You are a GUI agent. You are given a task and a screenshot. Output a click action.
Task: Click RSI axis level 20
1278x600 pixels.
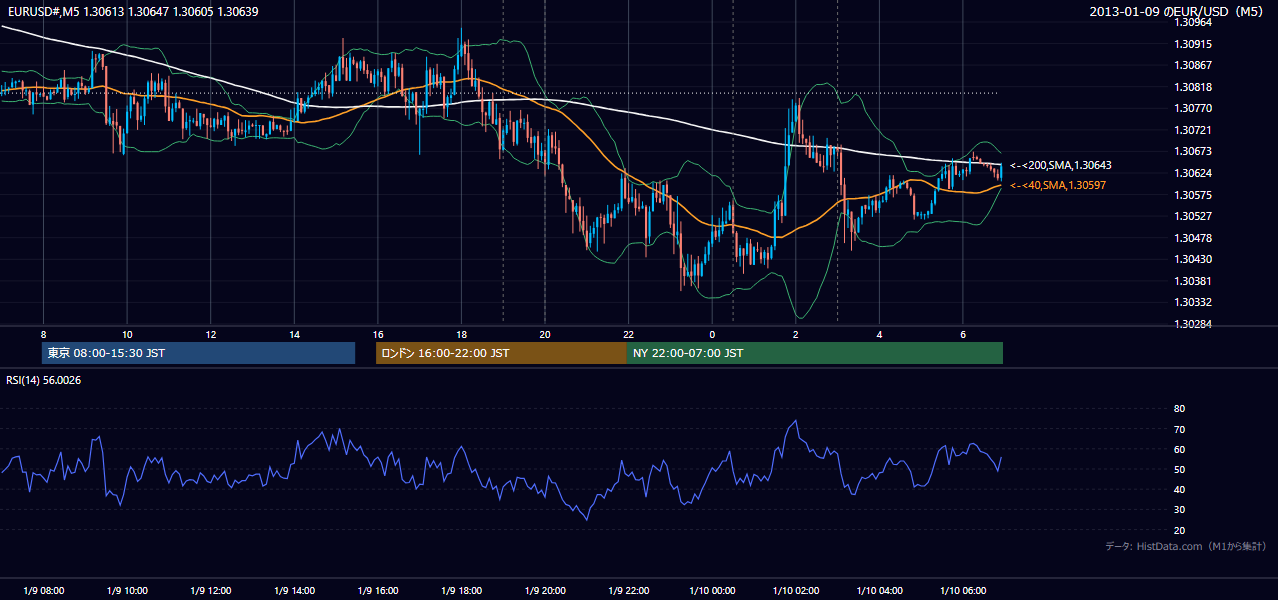coord(1179,530)
